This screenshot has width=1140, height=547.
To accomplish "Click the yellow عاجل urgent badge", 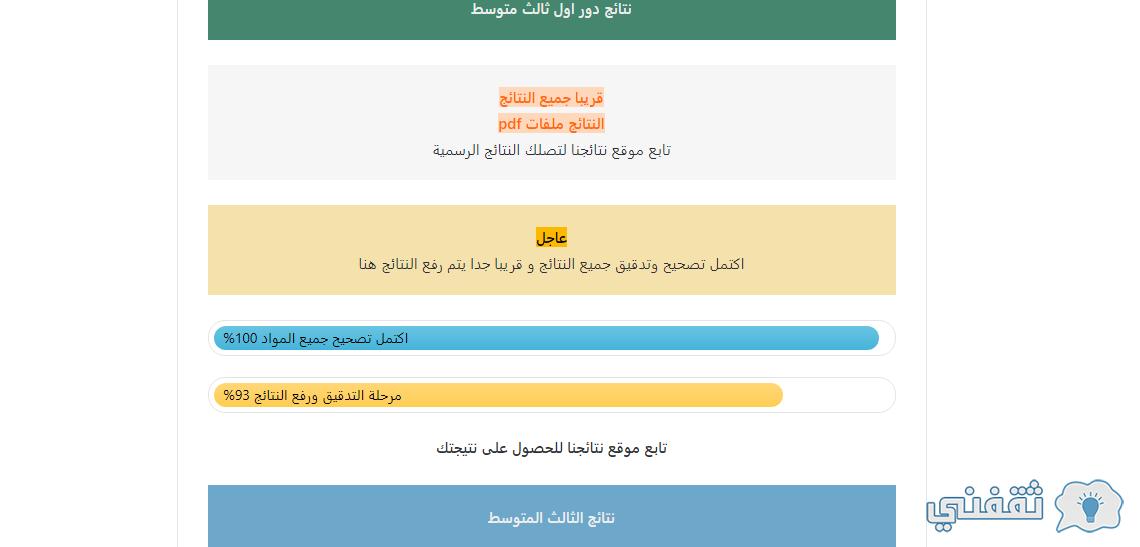I will pyautogui.click(x=551, y=237).
